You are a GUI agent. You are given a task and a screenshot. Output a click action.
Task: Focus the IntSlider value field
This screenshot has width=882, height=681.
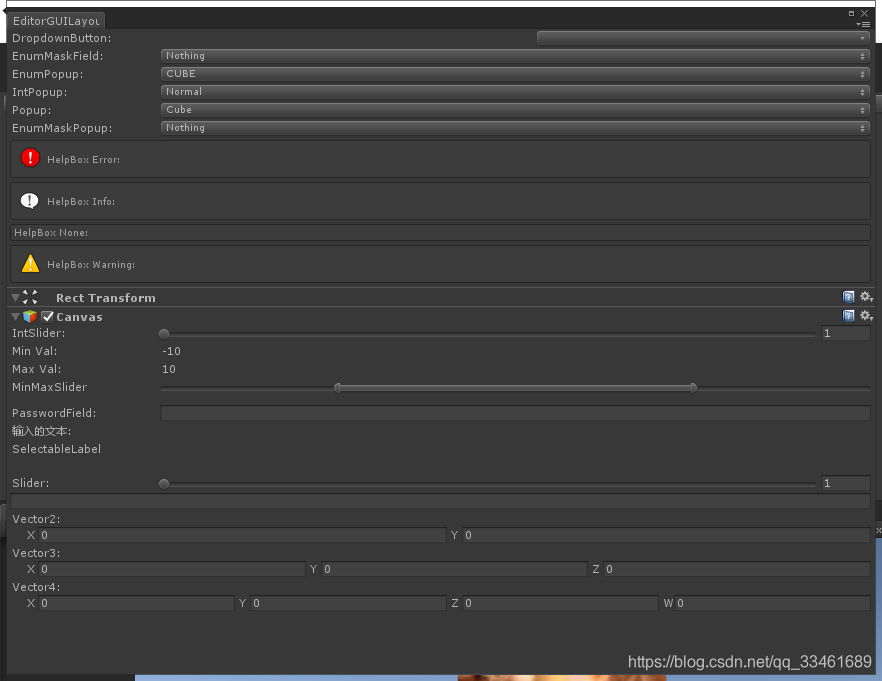click(845, 333)
